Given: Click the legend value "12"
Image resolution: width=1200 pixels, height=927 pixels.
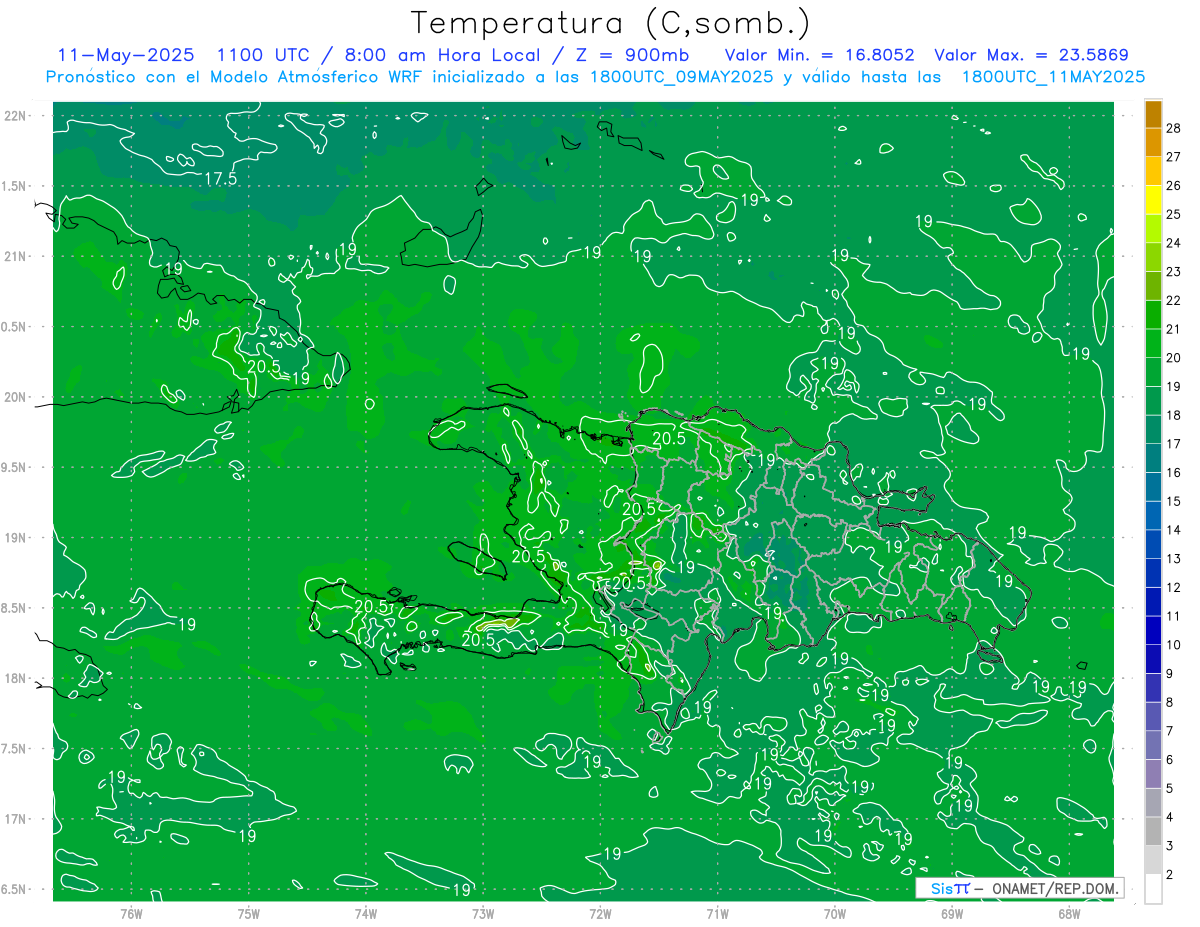Looking at the screenshot, I should [x=1174, y=587].
